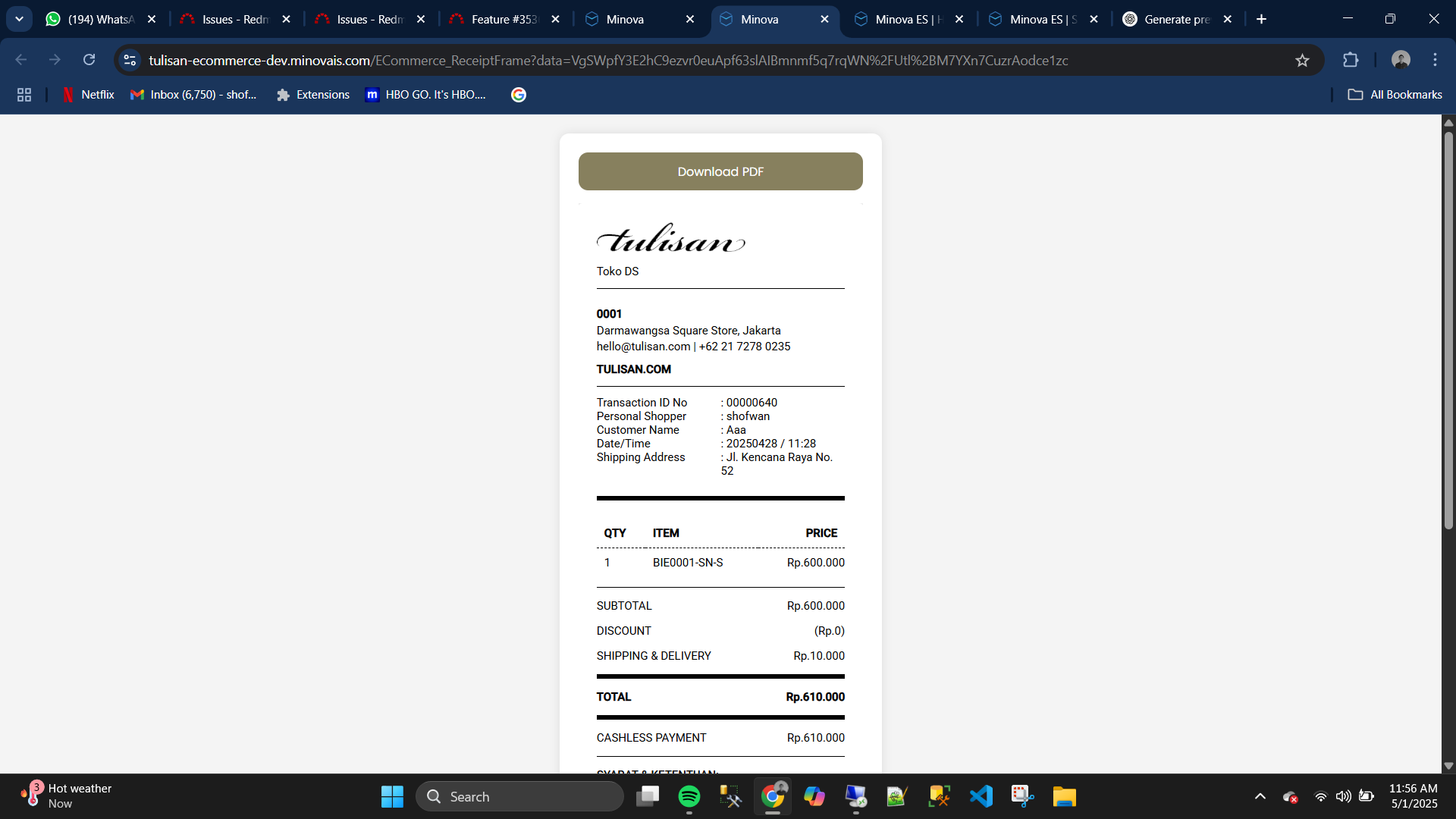The height and width of the screenshot is (819, 1456).
Task: Click the TULISAN.COM text
Action: click(634, 369)
